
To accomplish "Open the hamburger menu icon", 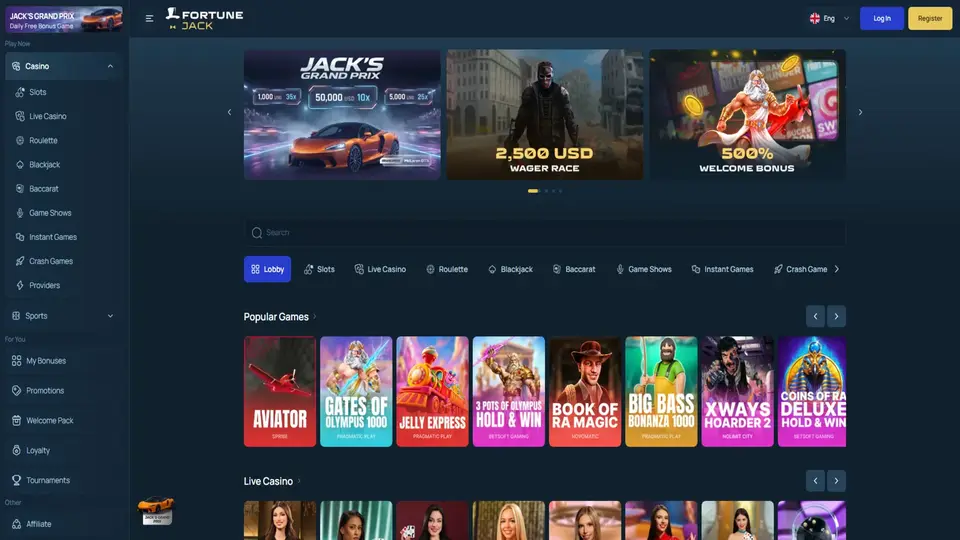I will point(149,18).
